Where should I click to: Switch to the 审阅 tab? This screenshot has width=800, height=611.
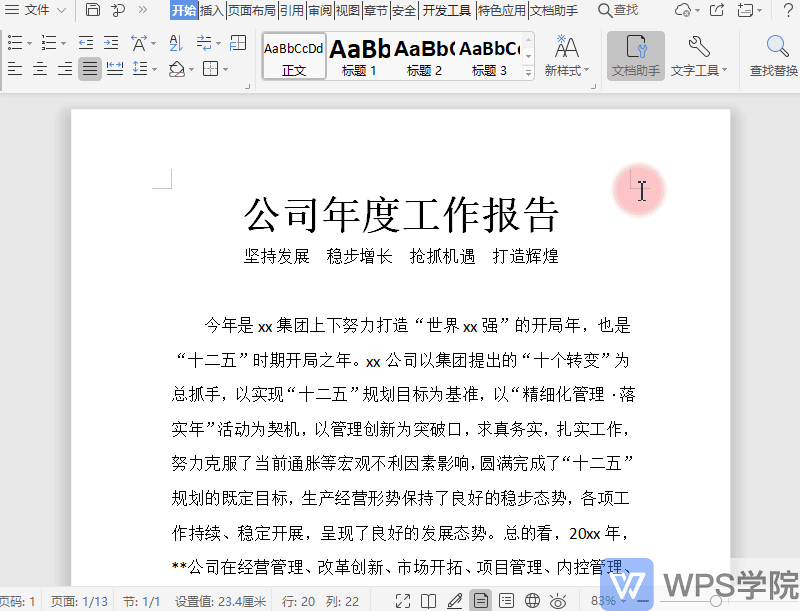[x=320, y=10]
